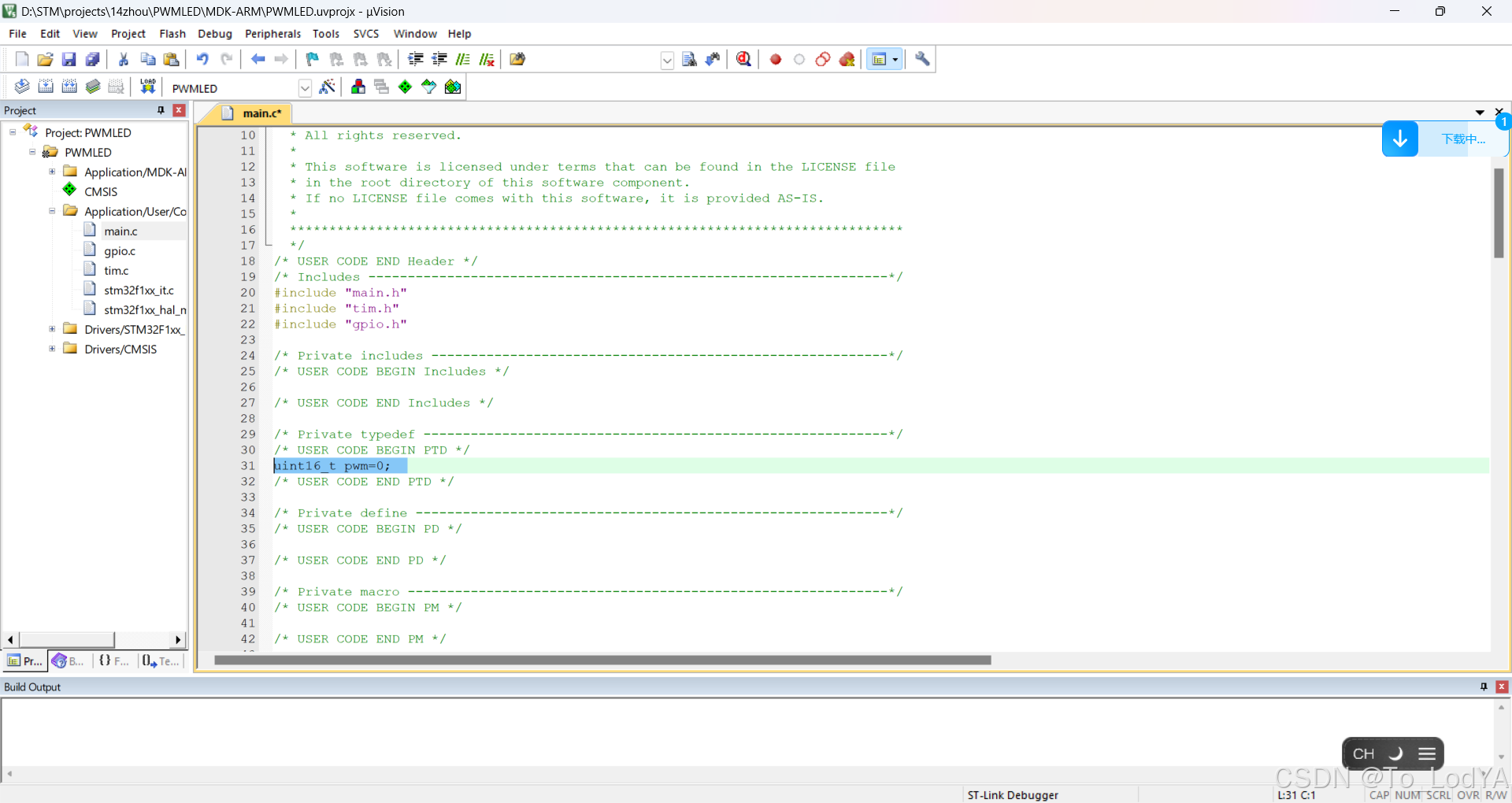Viewport: 1512px width, 803px height.
Task: Open Options for Target with the magic wand icon
Action: pos(328,87)
